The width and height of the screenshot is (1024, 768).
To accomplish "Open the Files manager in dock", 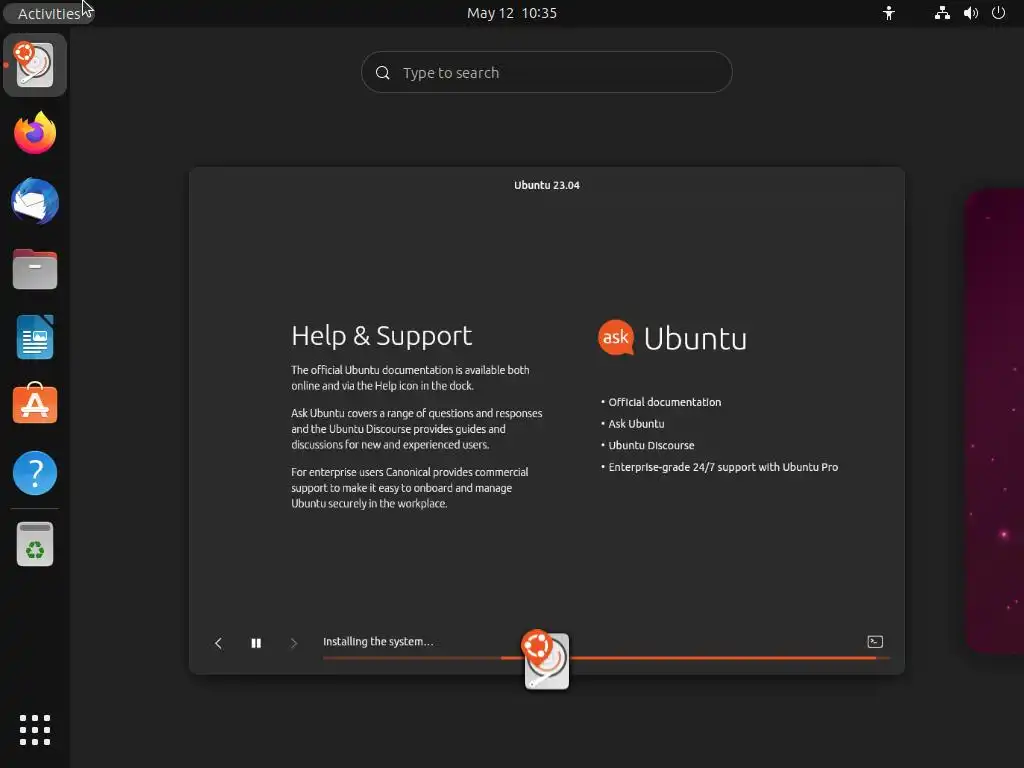I will tap(35, 269).
